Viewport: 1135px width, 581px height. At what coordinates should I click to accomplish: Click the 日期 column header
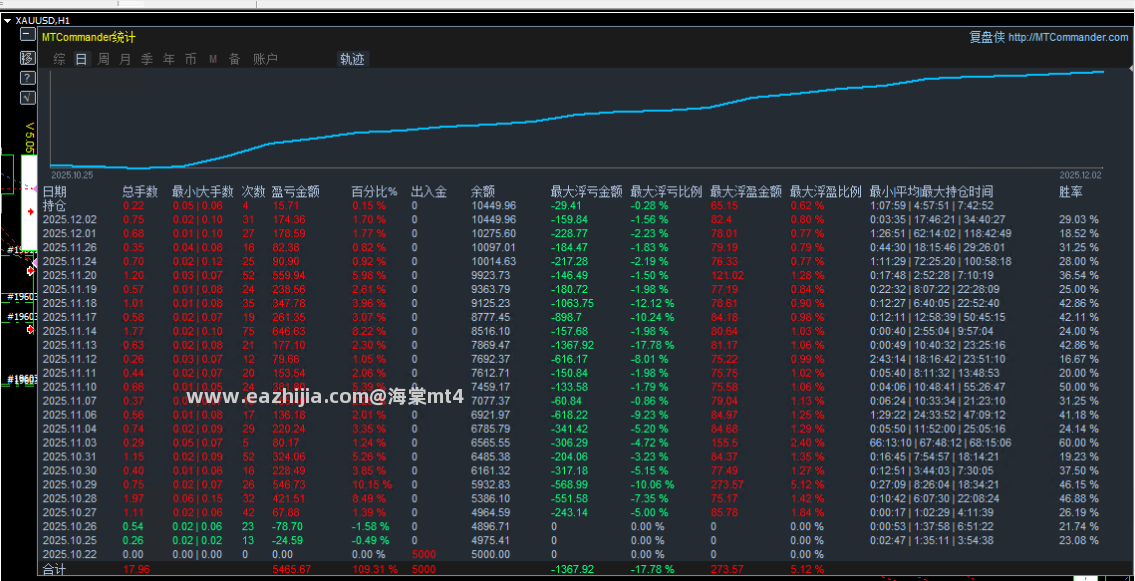(x=54, y=192)
